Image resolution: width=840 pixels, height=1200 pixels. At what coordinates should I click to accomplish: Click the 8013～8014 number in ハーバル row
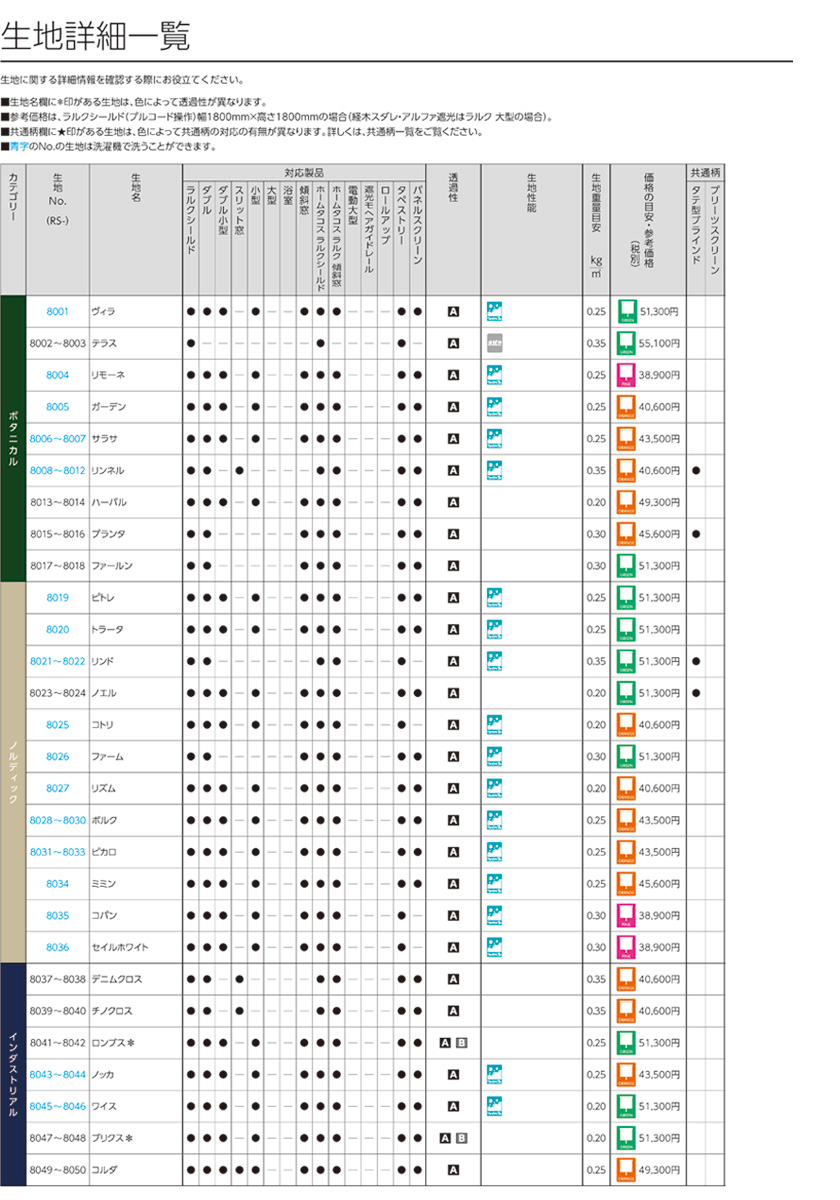58,502
